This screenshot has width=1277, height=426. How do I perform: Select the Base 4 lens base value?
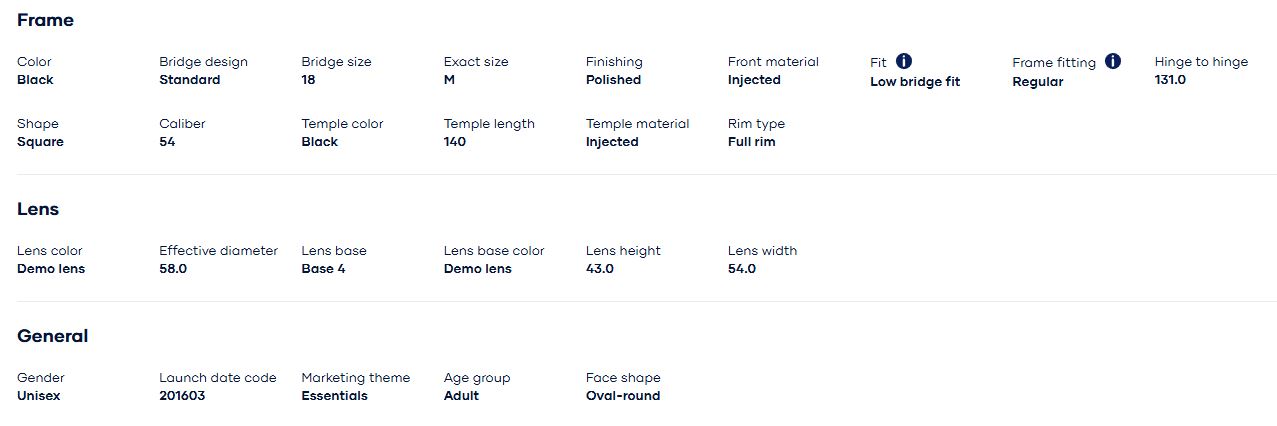pyautogui.click(x=323, y=269)
